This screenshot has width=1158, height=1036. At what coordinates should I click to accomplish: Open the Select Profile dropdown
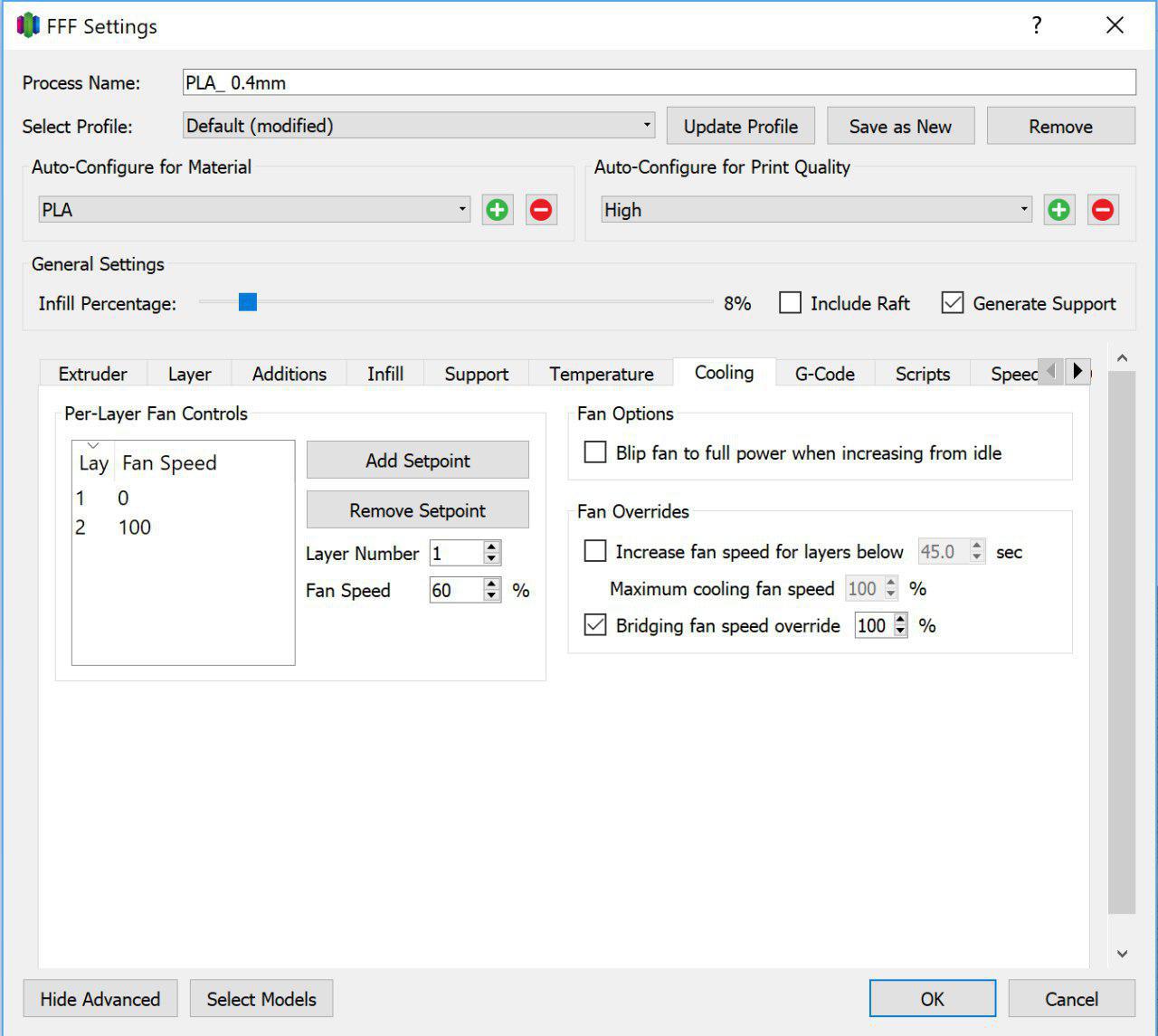pyautogui.click(x=419, y=126)
